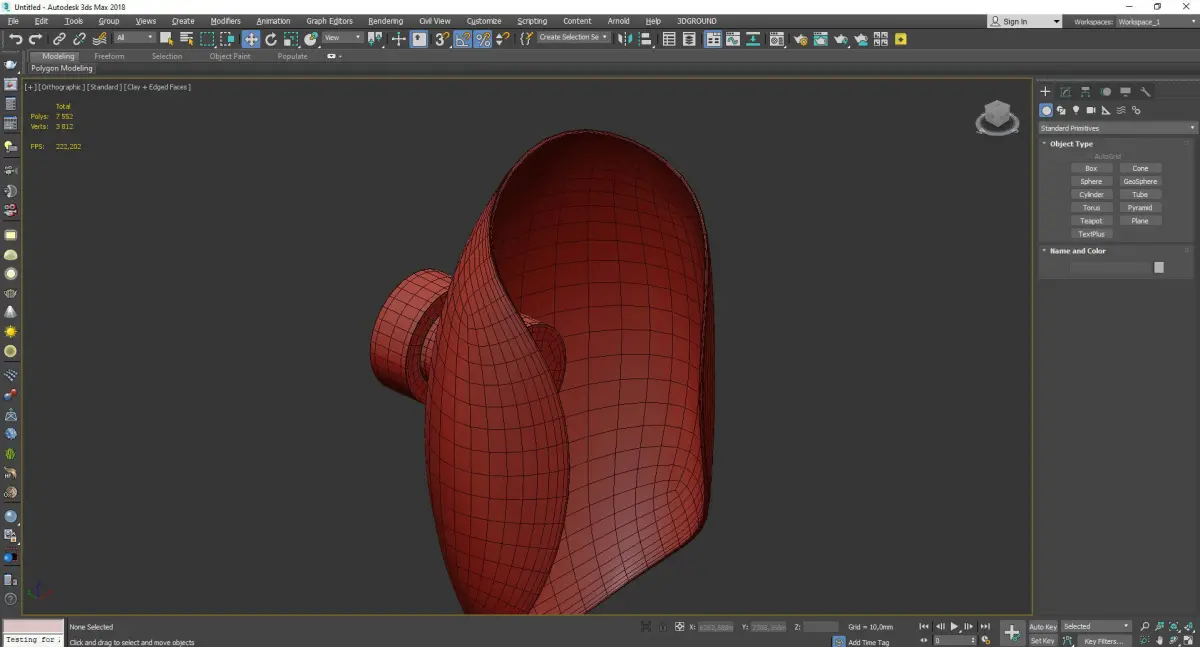Screen dimensions: 1200x647
Task: Toggle the Ribbon display icon
Action: pyautogui.click(x=713, y=39)
